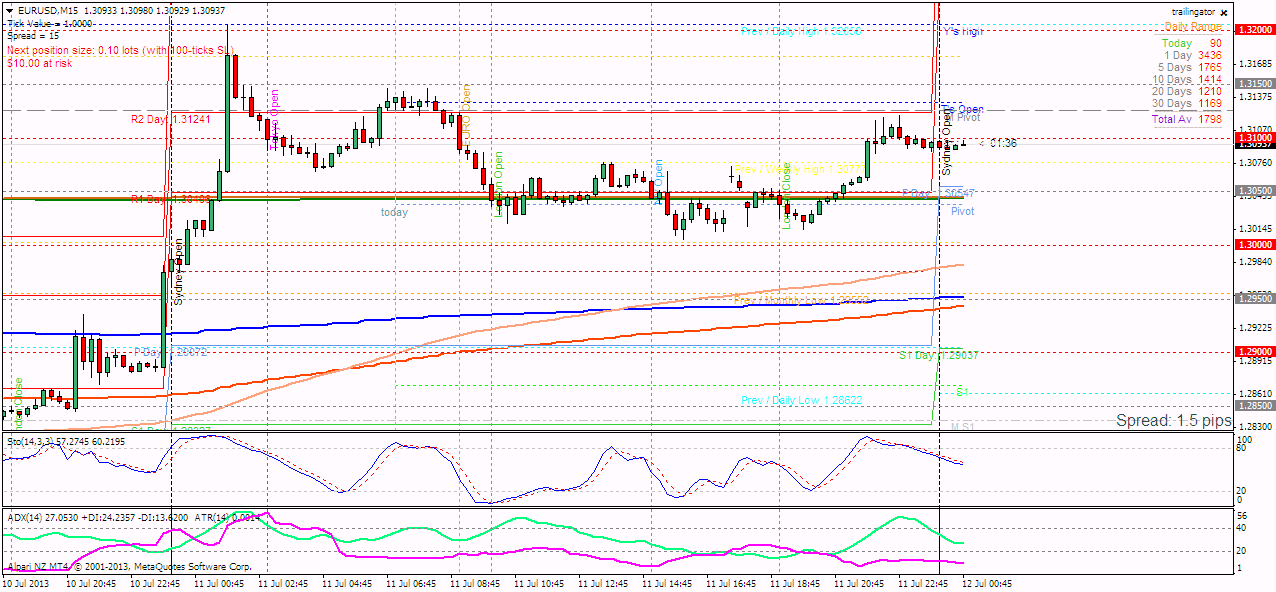Click the 'Pivot' label under the blue line
This screenshot has height=592, width=1276.
(x=962, y=212)
